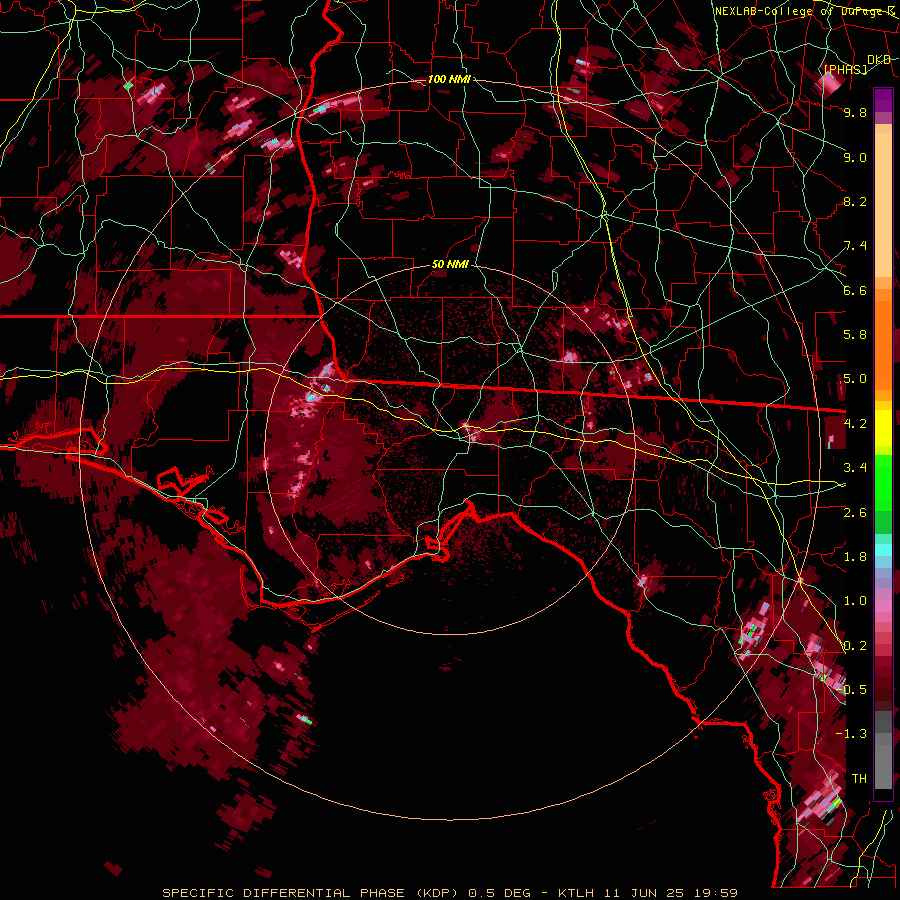900x900 pixels.
Task: Click the '9.0' scale value
Action: click(x=855, y=157)
